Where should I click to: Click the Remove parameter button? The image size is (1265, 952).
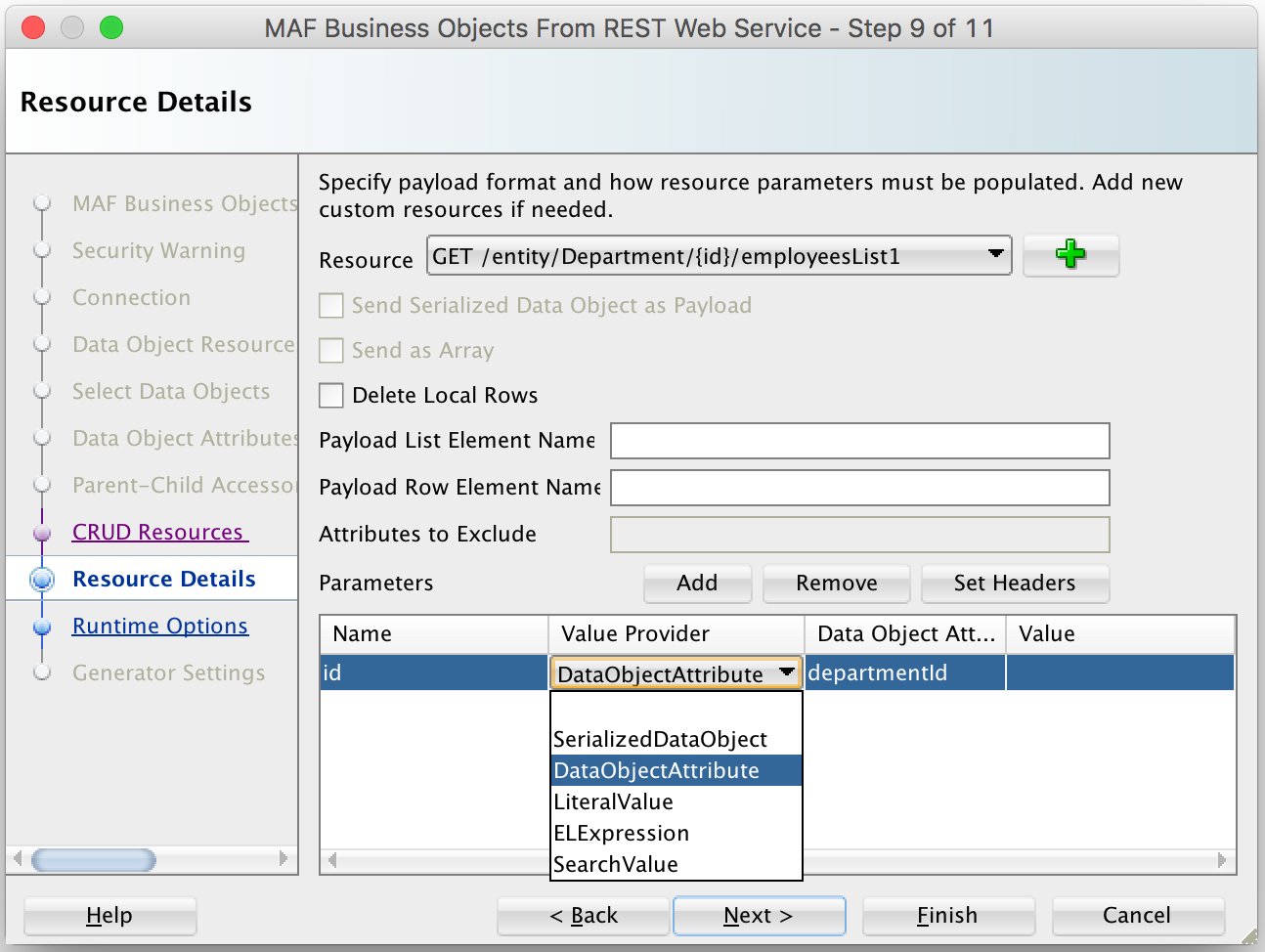(x=837, y=584)
